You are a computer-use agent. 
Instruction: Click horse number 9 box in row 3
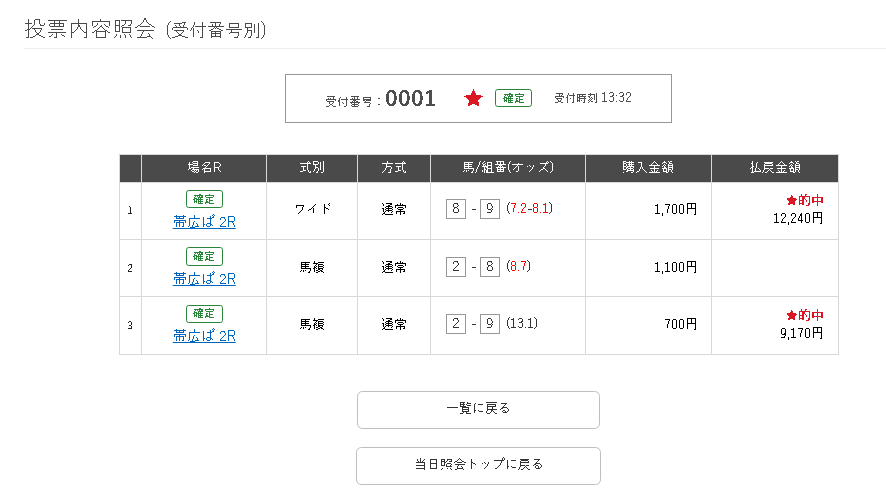coord(490,324)
